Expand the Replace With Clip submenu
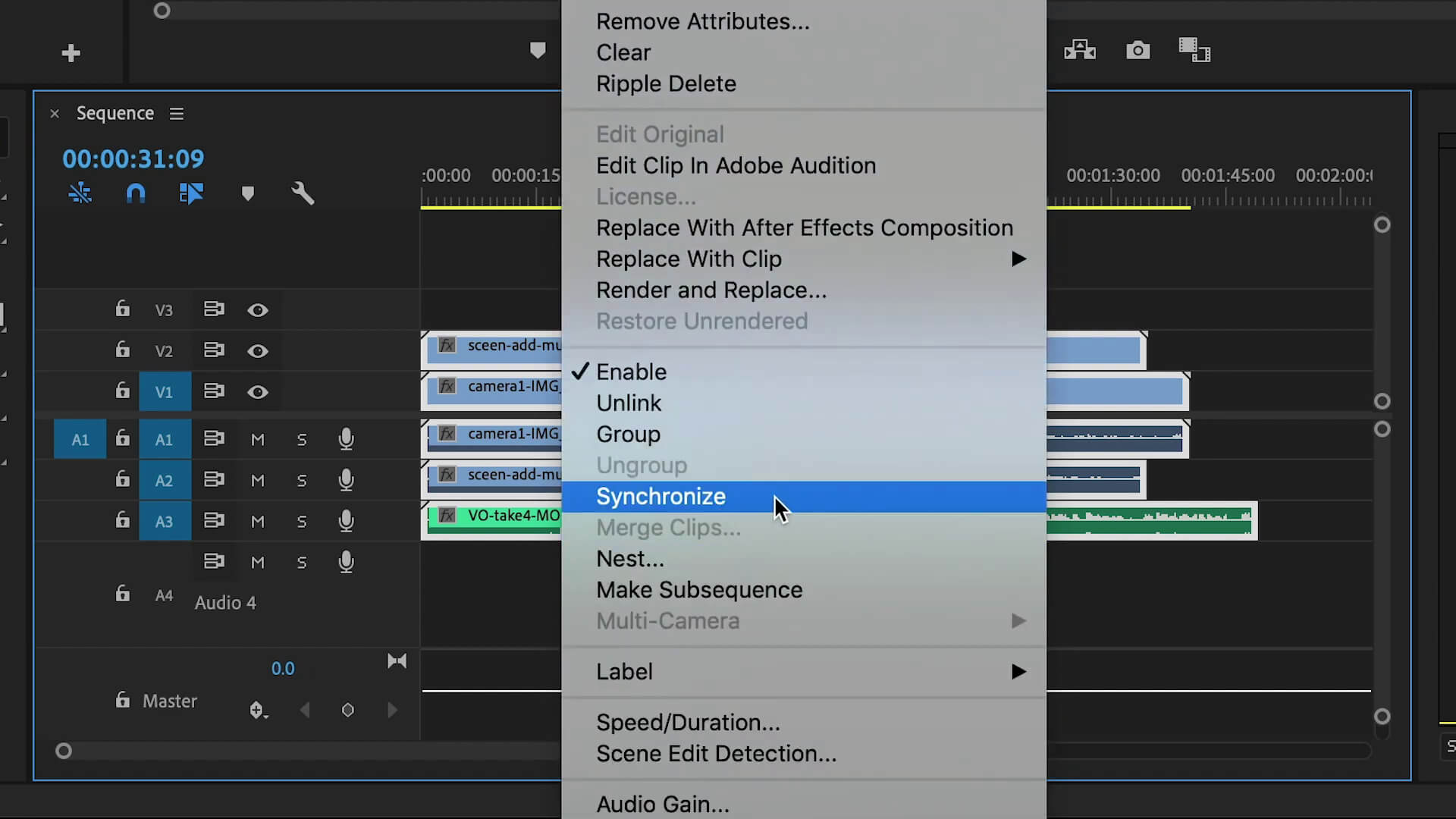The width and height of the screenshot is (1456, 819). coord(1018,259)
